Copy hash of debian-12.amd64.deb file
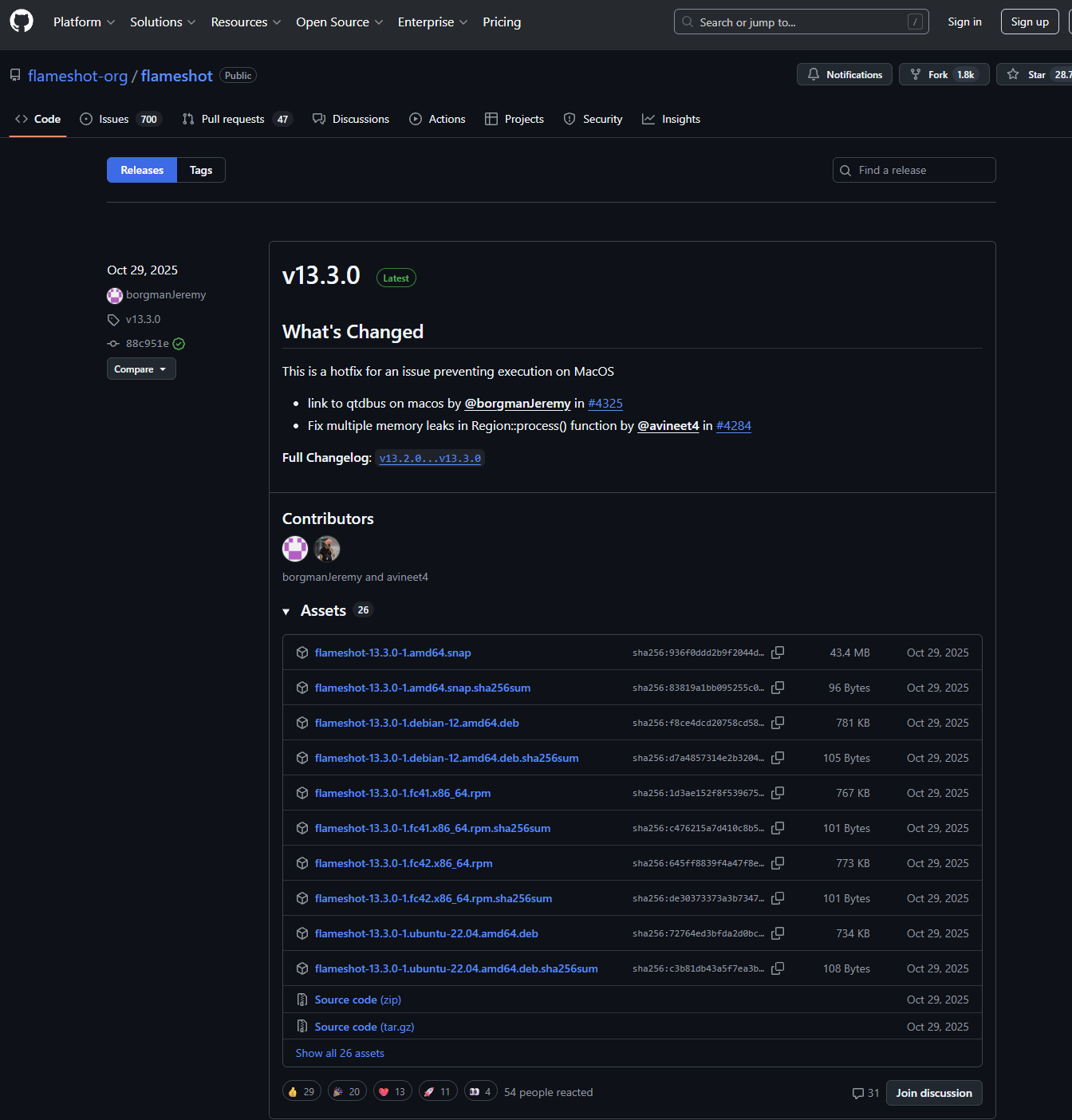The height and width of the screenshot is (1120, 1072). pyautogui.click(x=778, y=723)
